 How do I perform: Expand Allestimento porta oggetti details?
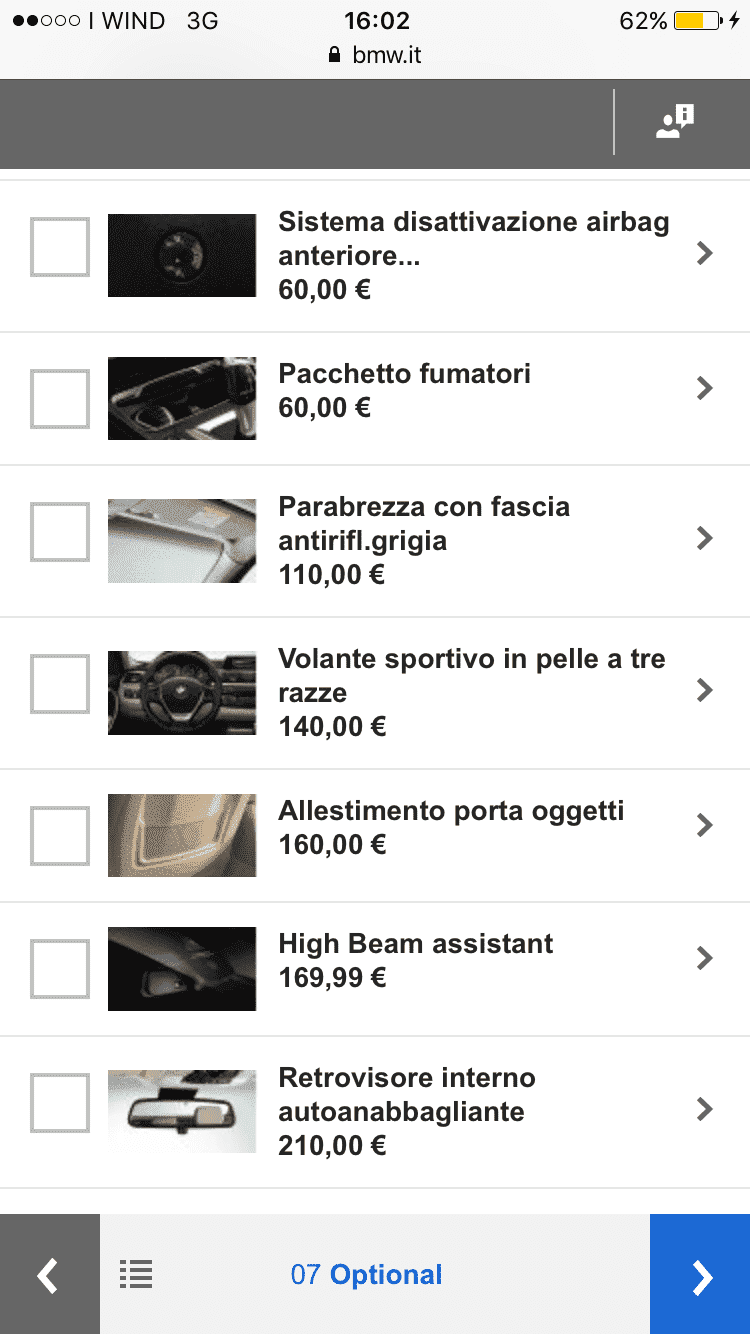[704, 825]
